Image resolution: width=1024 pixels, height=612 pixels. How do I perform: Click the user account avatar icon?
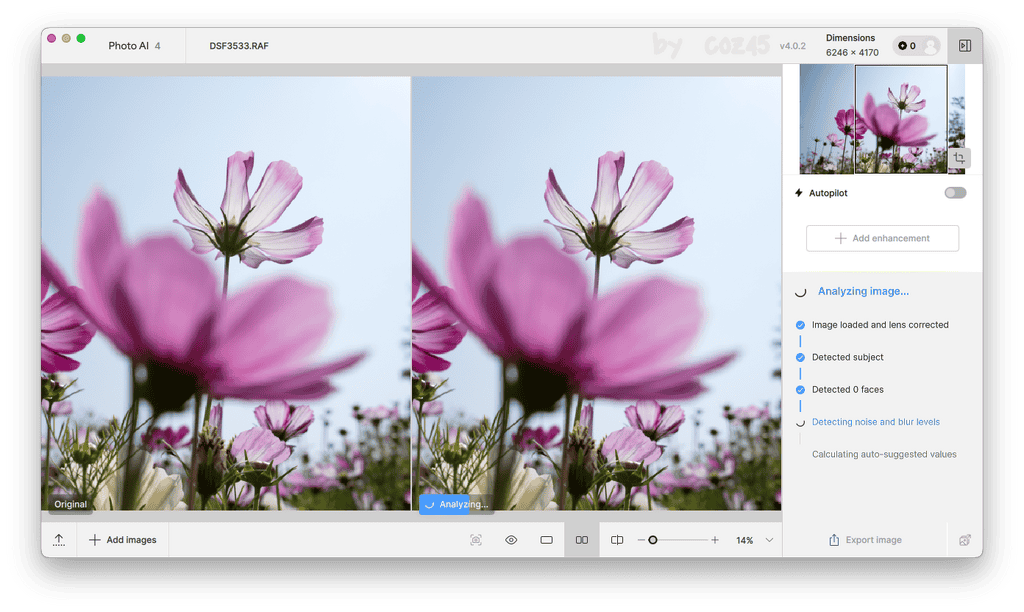(x=930, y=46)
